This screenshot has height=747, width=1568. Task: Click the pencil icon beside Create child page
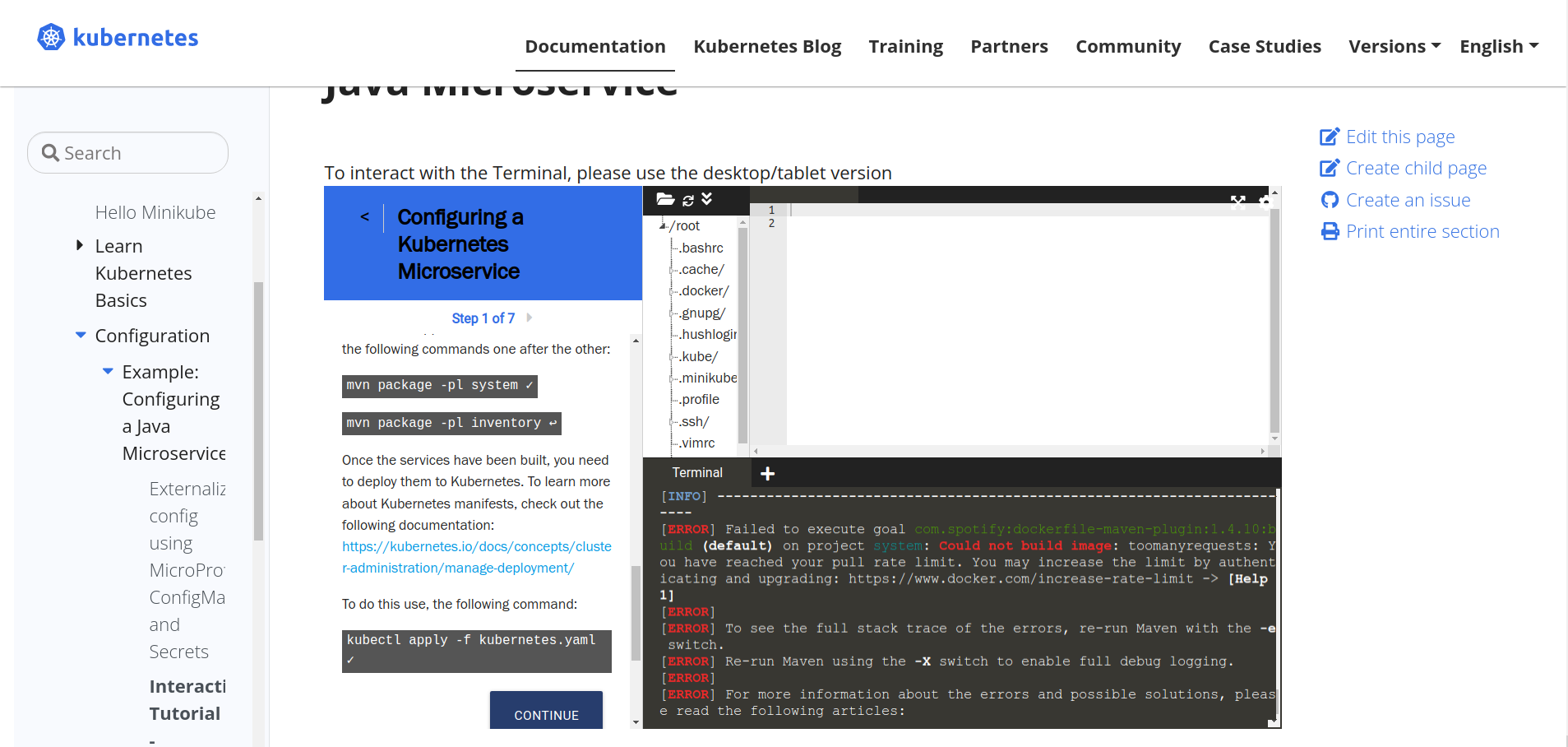pos(1329,167)
